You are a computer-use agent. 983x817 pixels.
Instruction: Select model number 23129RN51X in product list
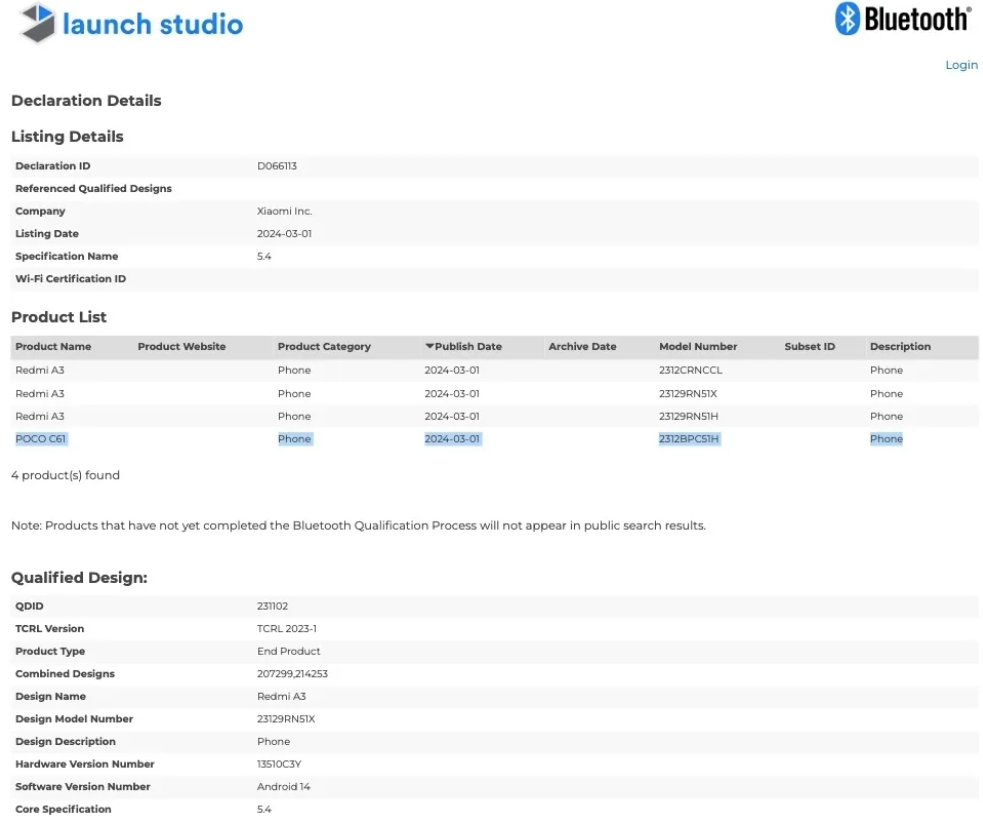pos(688,394)
